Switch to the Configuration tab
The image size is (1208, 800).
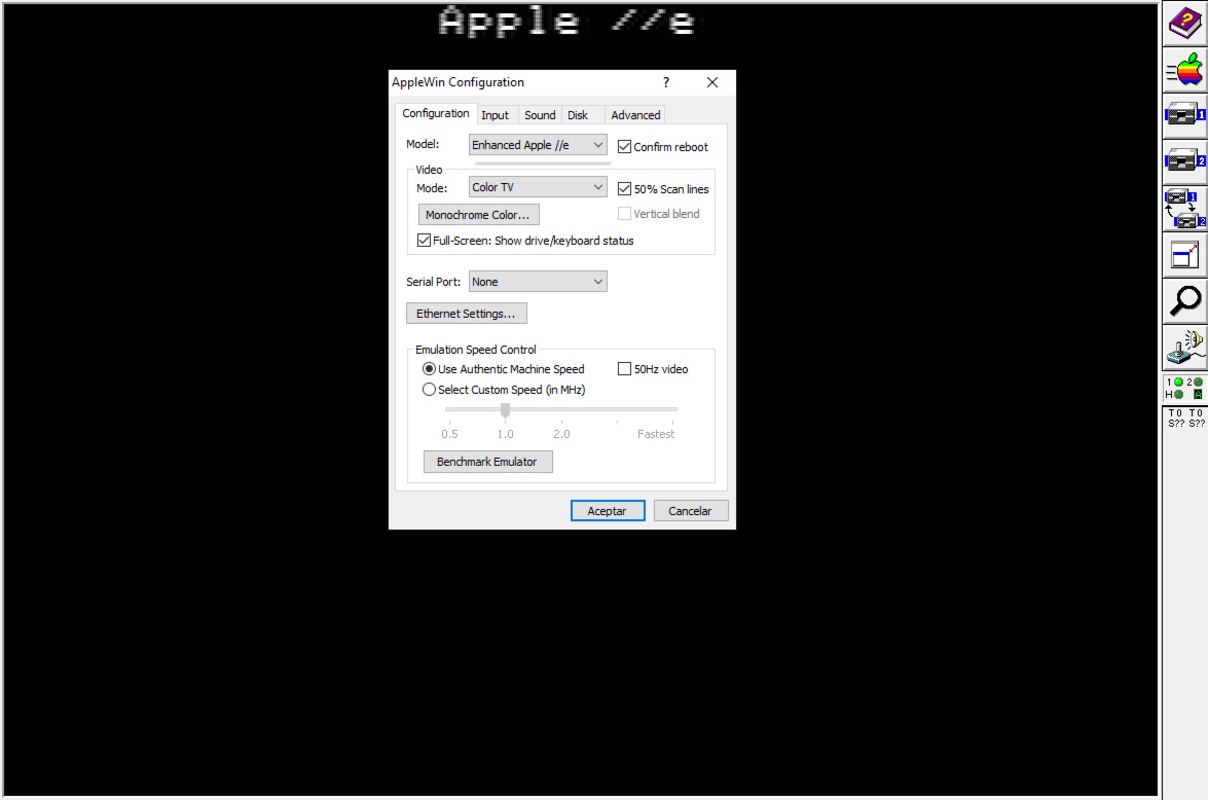(x=436, y=113)
